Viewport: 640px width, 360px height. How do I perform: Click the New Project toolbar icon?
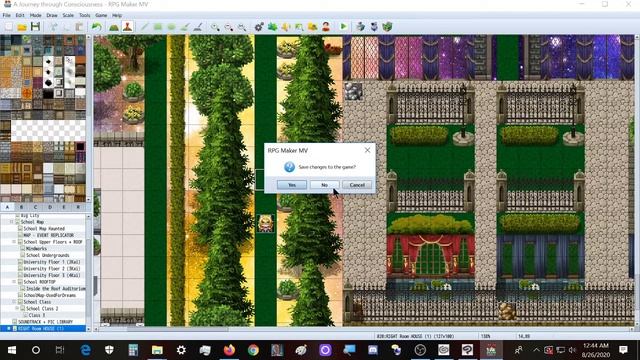(x=9, y=27)
